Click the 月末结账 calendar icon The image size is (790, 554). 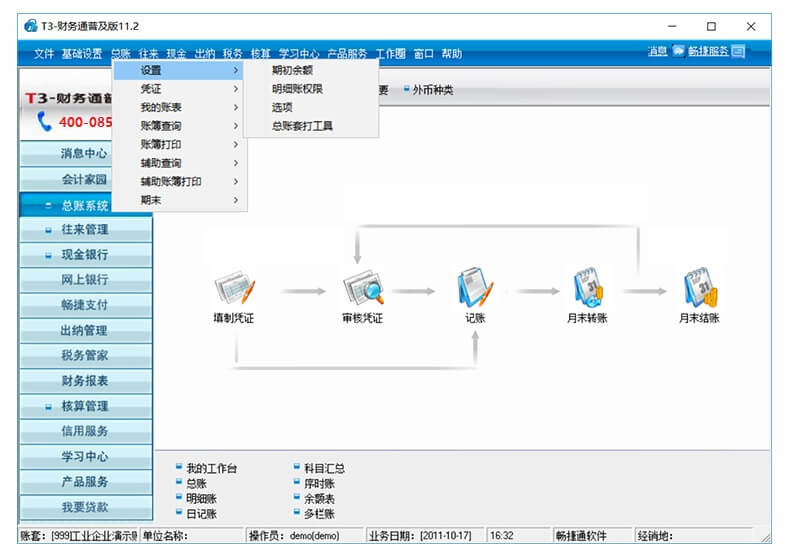699,289
